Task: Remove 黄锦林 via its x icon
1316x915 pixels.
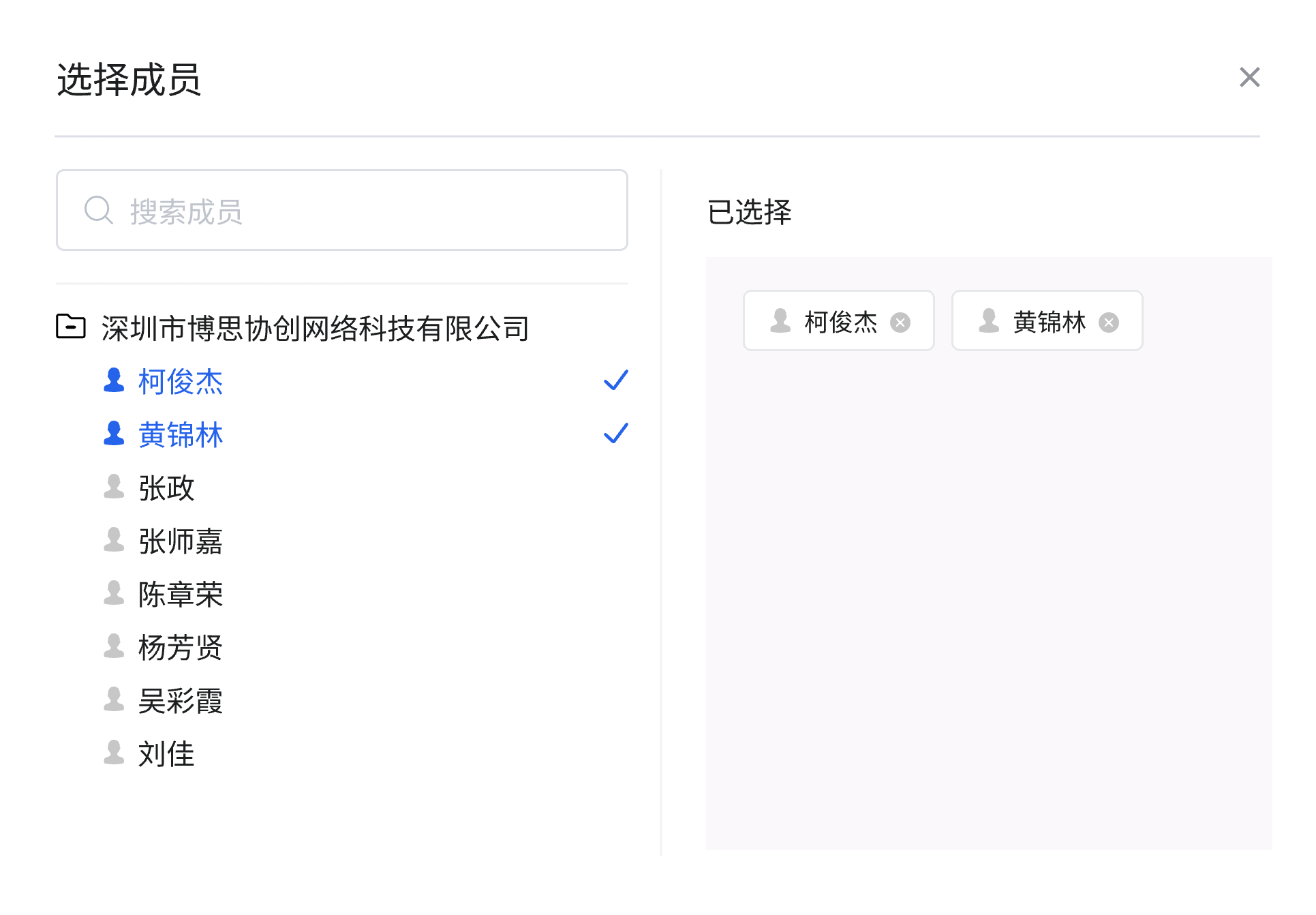Action: 1109,322
